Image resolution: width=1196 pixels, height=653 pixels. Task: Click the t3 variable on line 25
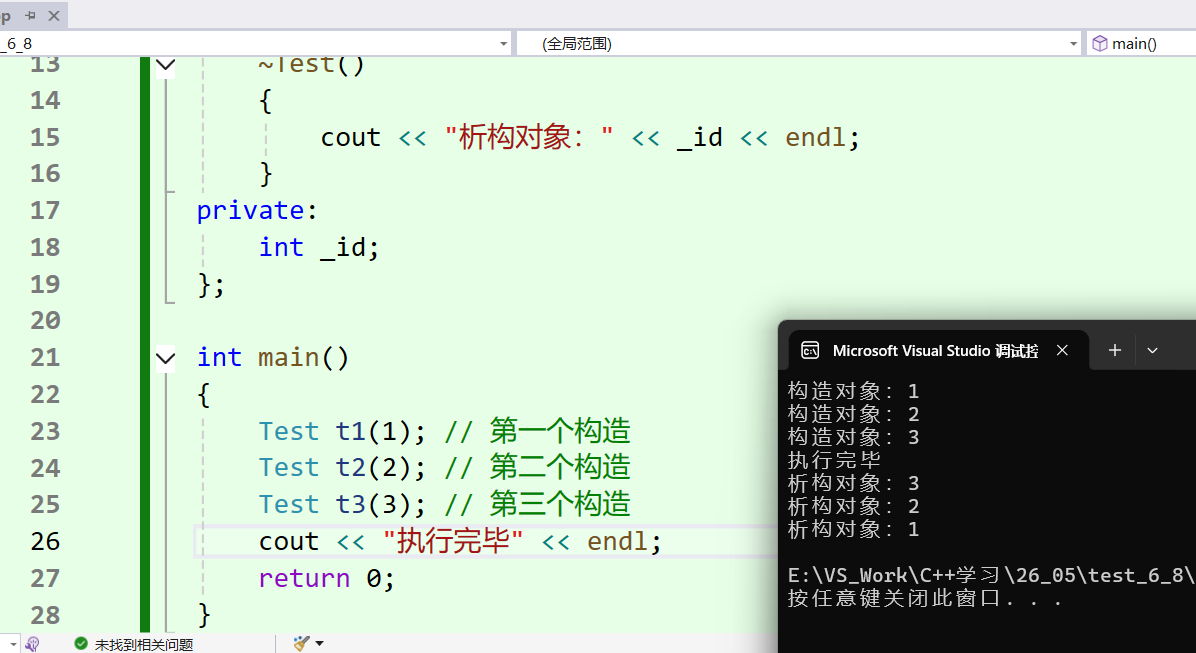(350, 504)
